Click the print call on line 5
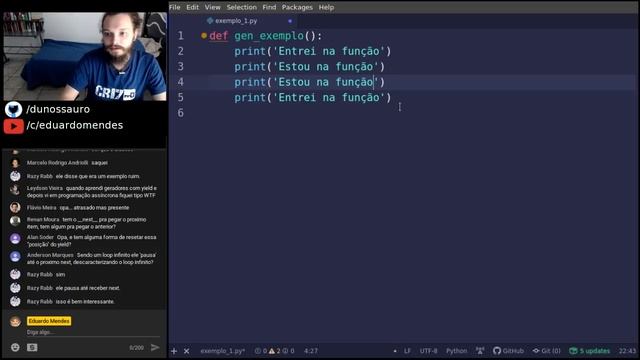This screenshot has height=360, width=640. pos(250,98)
